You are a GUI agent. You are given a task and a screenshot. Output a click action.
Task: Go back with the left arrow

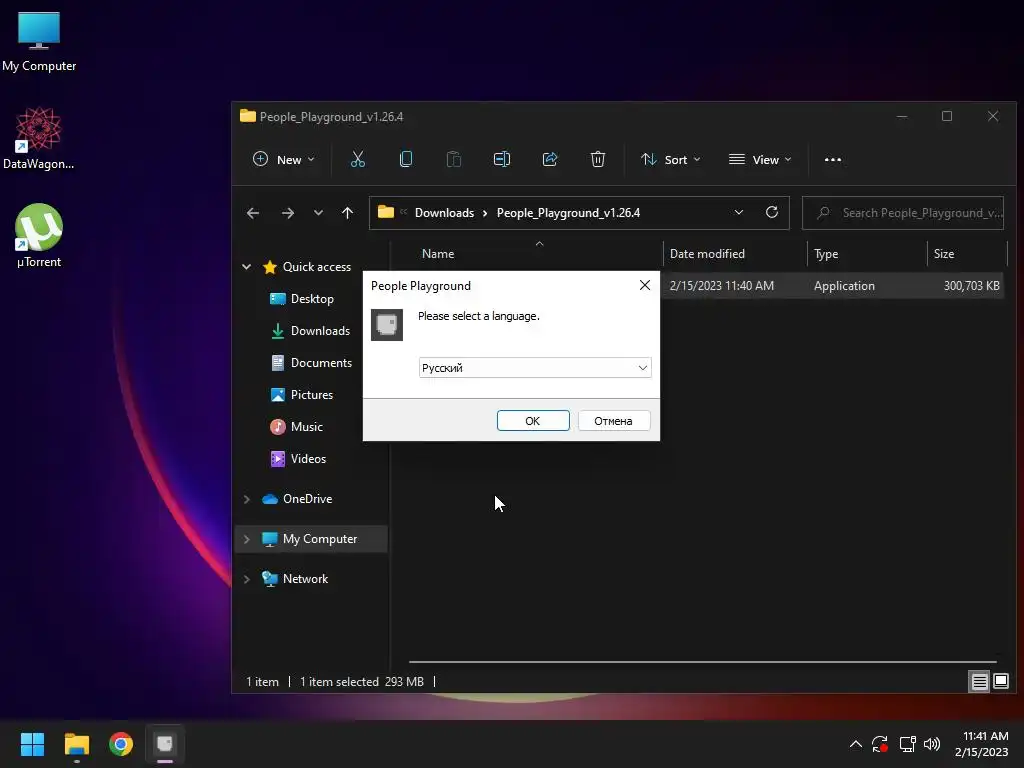253,213
